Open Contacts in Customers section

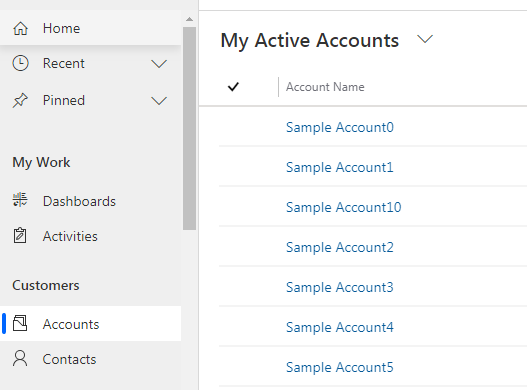[x=90, y=359]
